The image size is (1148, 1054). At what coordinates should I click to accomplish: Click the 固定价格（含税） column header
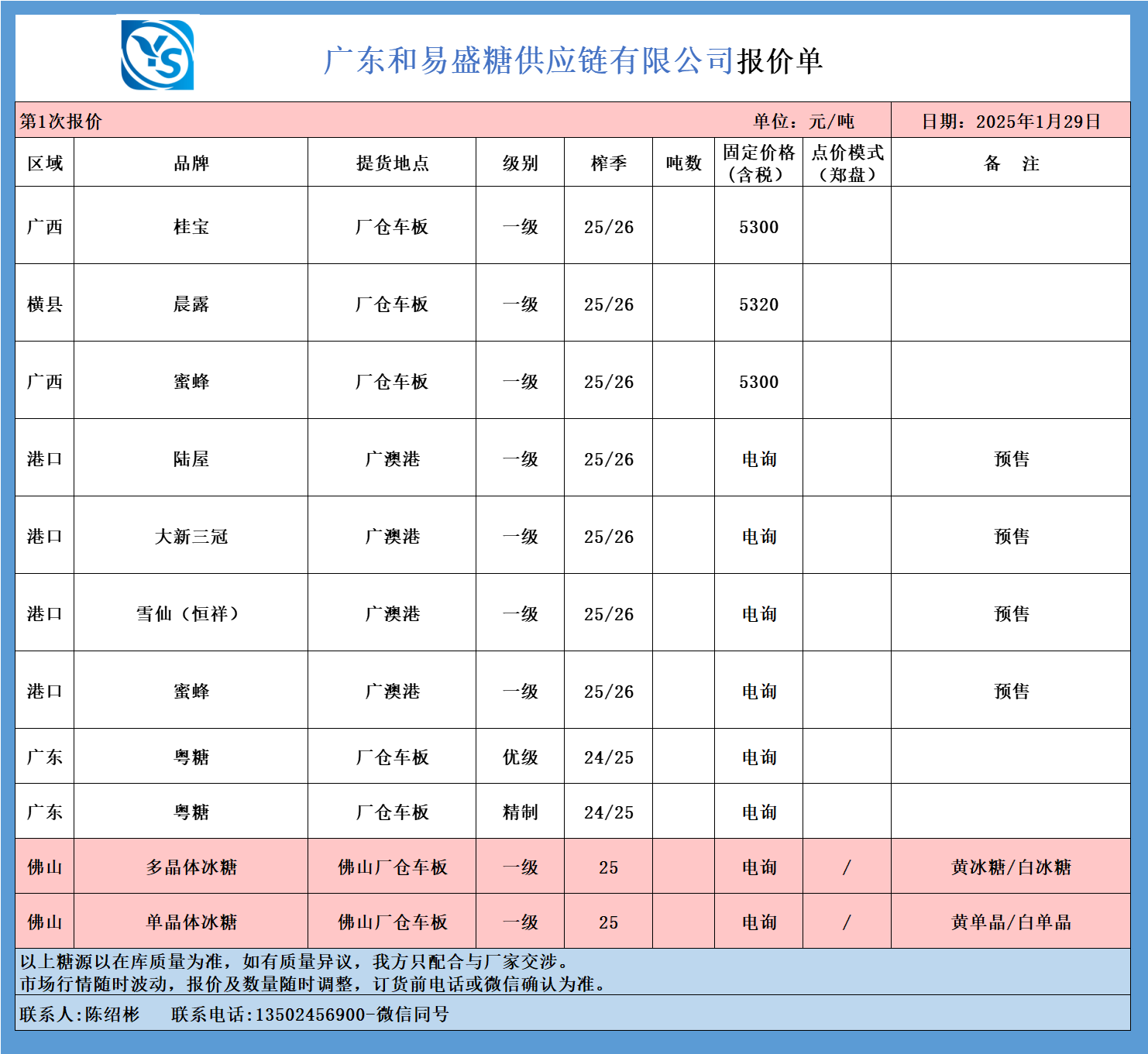(x=758, y=163)
